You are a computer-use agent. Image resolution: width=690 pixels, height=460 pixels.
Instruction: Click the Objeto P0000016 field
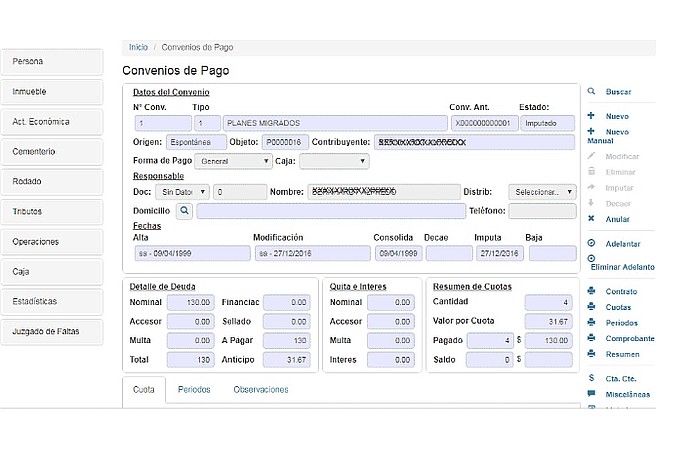284,142
